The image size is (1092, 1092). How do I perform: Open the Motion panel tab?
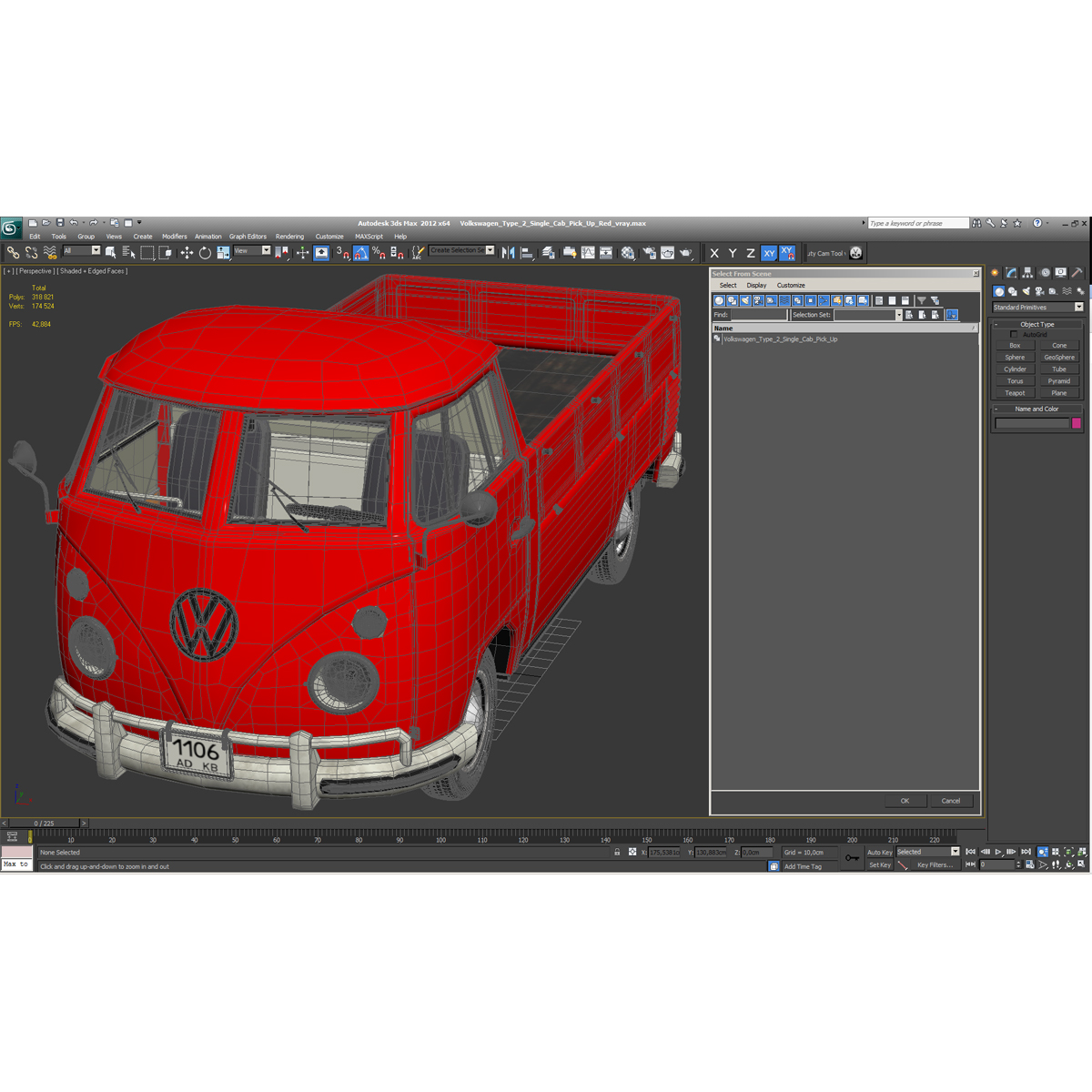[x=1045, y=272]
